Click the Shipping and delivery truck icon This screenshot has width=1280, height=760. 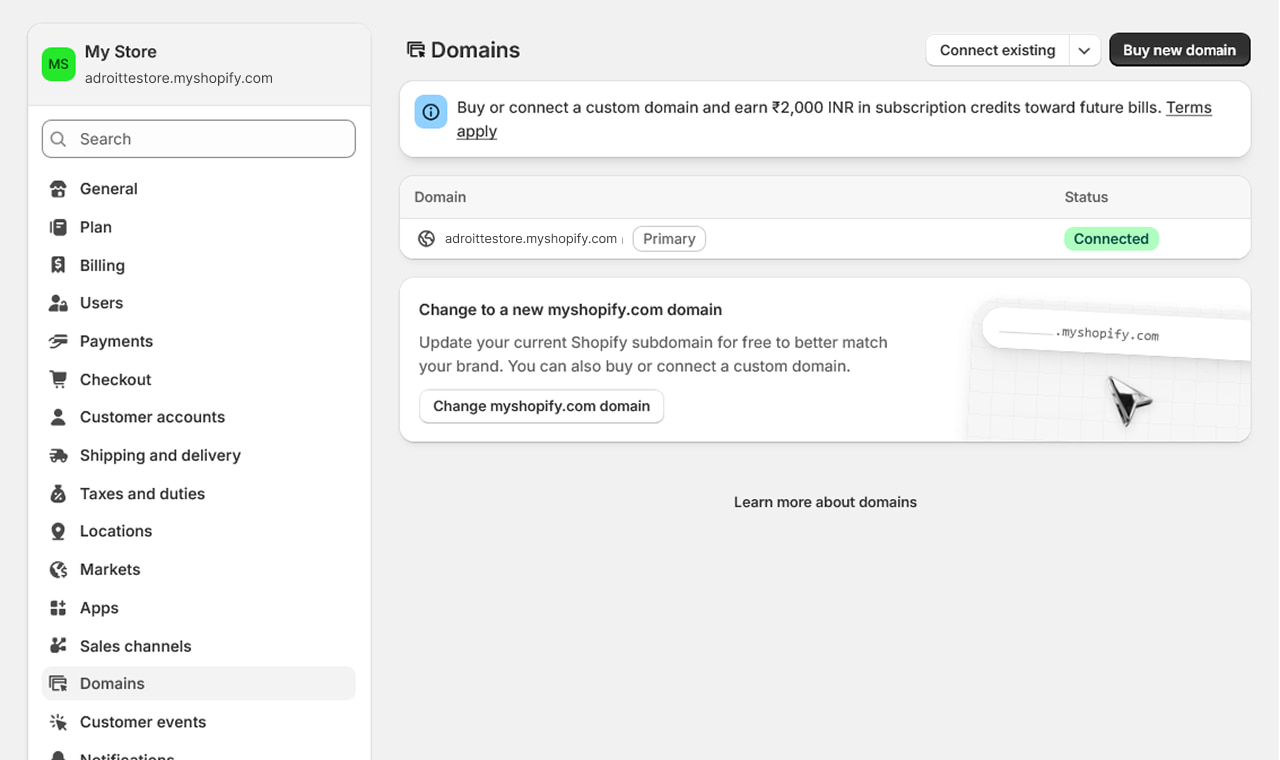[x=58, y=455]
